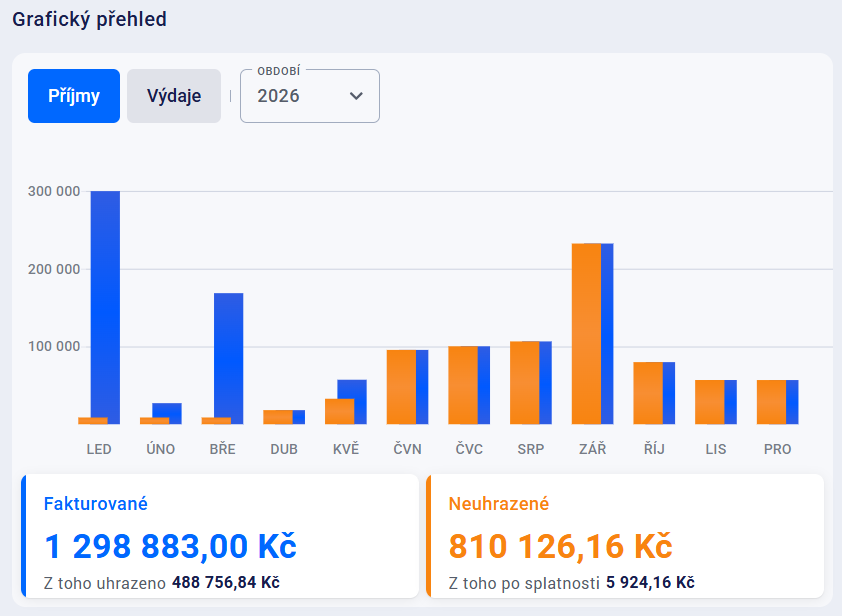Viewport: 842px width, 616px height.
Task: Click the 1 298 883,00 Kč invoiced amount
Action: (x=171, y=546)
